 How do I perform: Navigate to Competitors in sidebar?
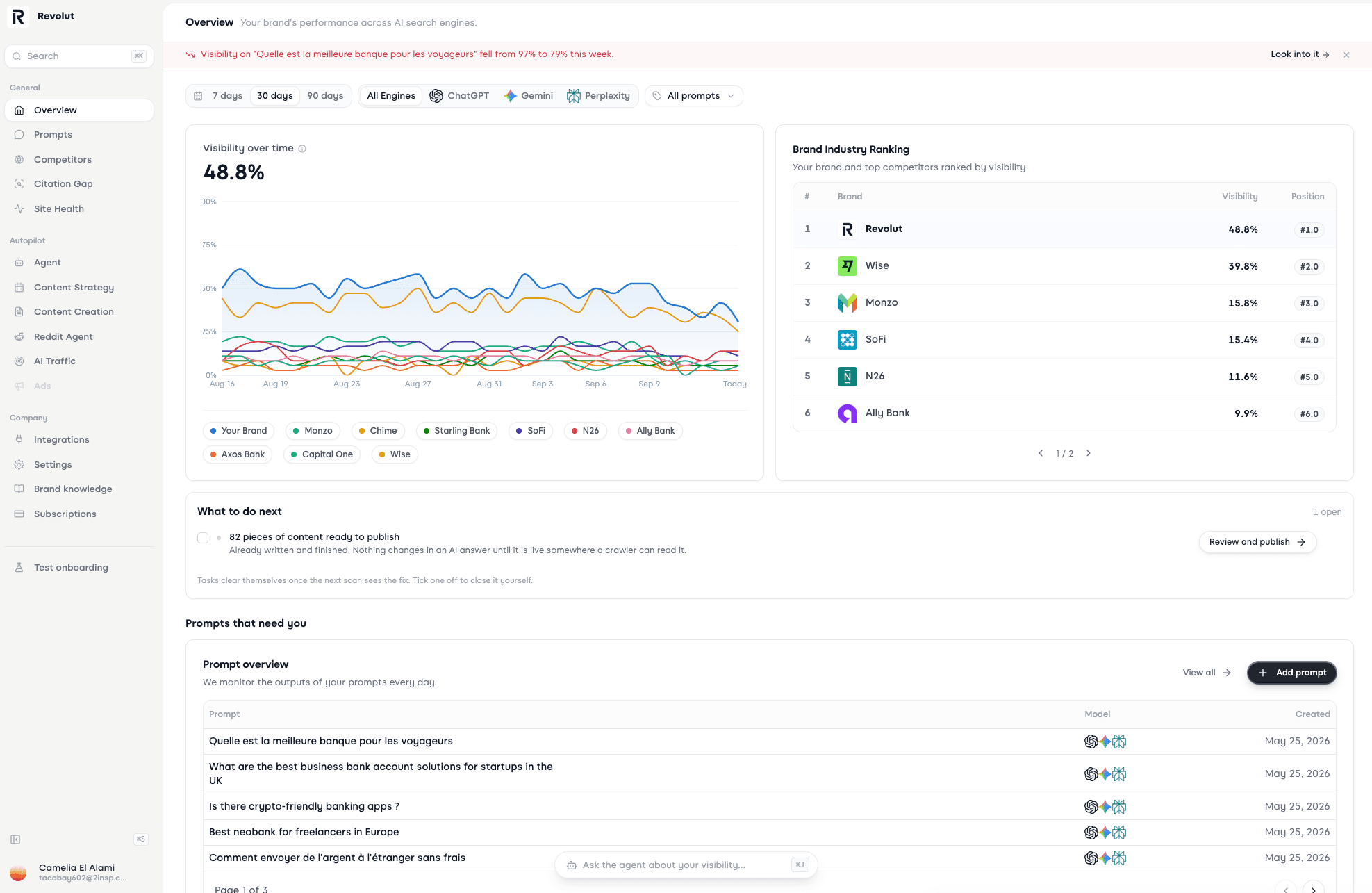point(79,160)
